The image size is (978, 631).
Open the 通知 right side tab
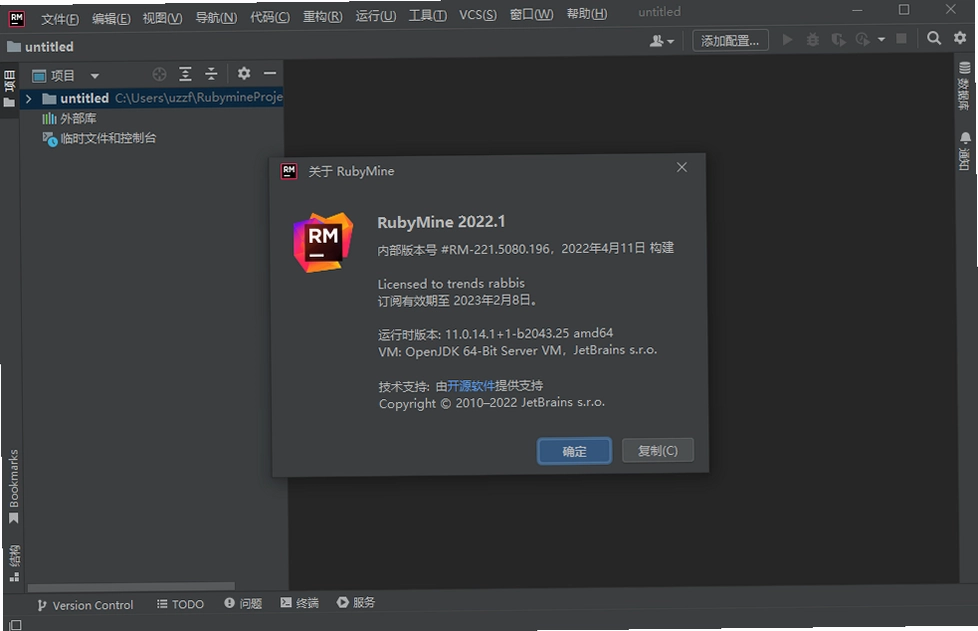965,151
